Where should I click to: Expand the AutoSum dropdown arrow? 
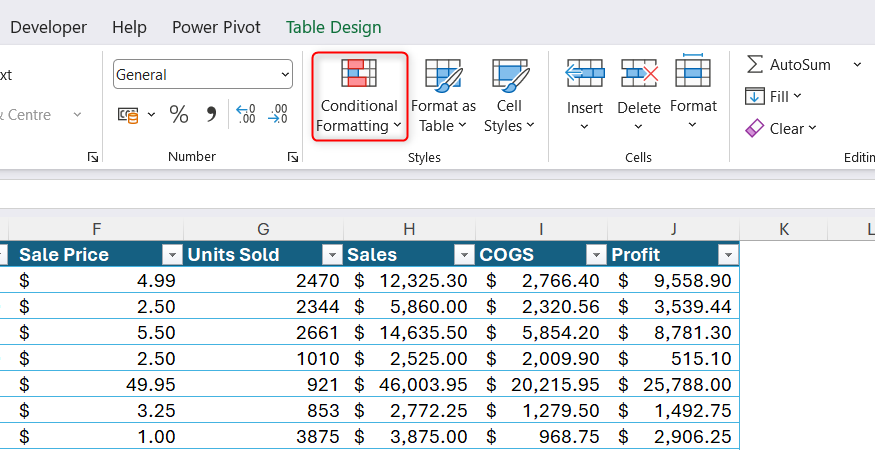pos(857,65)
